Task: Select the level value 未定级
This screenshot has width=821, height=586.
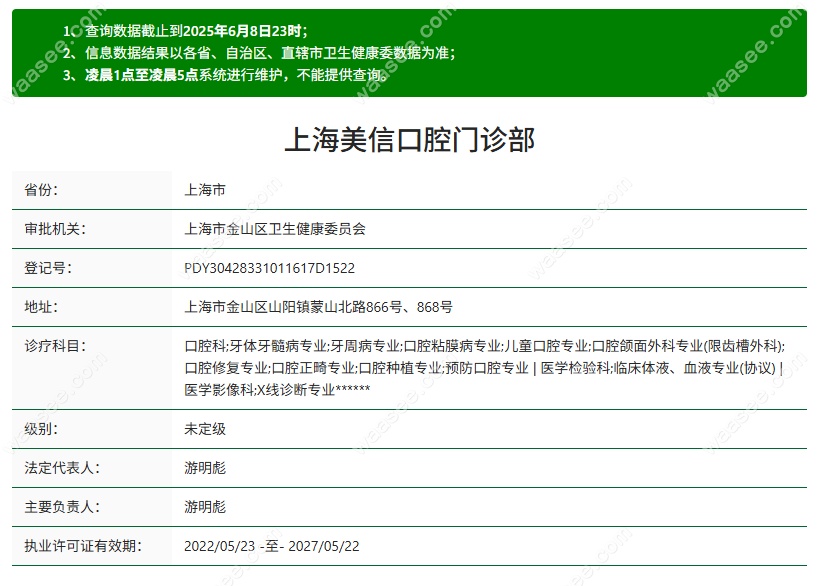Action: click(205, 429)
